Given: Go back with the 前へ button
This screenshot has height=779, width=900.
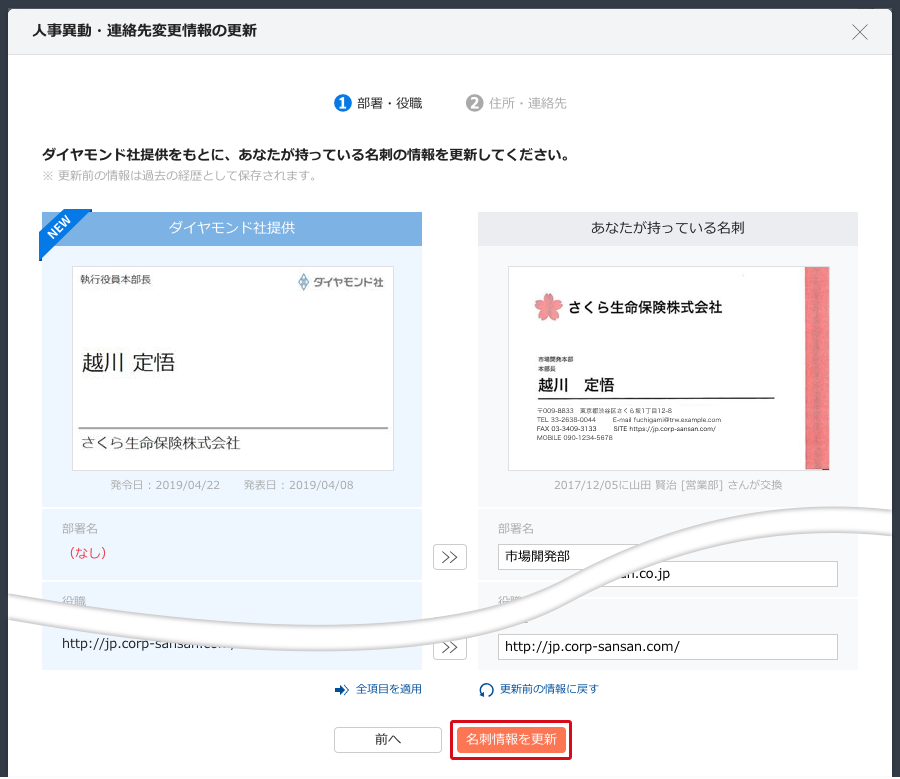Looking at the screenshot, I should click(388, 739).
